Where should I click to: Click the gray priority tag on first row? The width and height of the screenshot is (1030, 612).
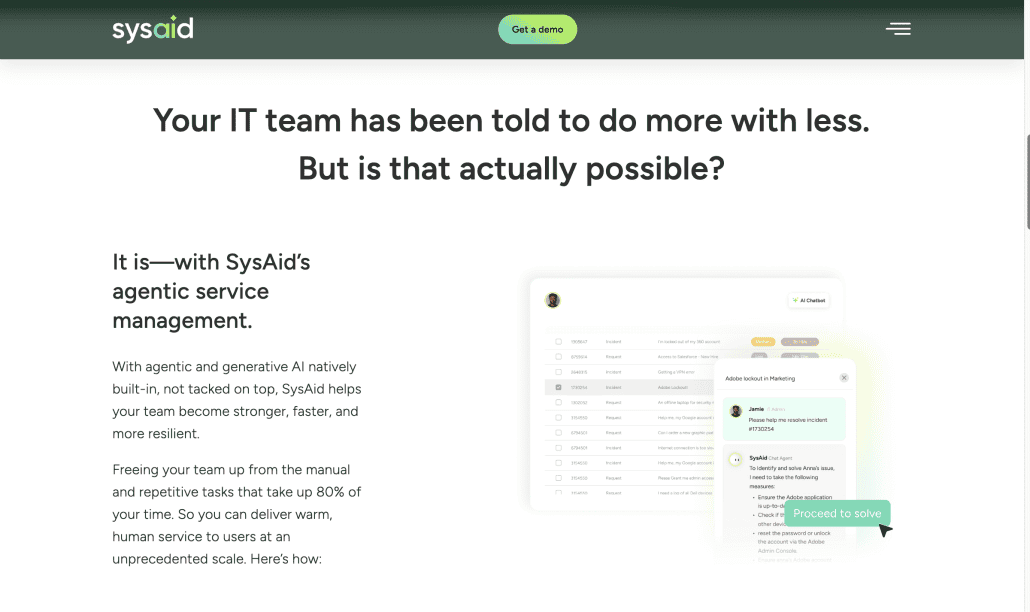799,341
